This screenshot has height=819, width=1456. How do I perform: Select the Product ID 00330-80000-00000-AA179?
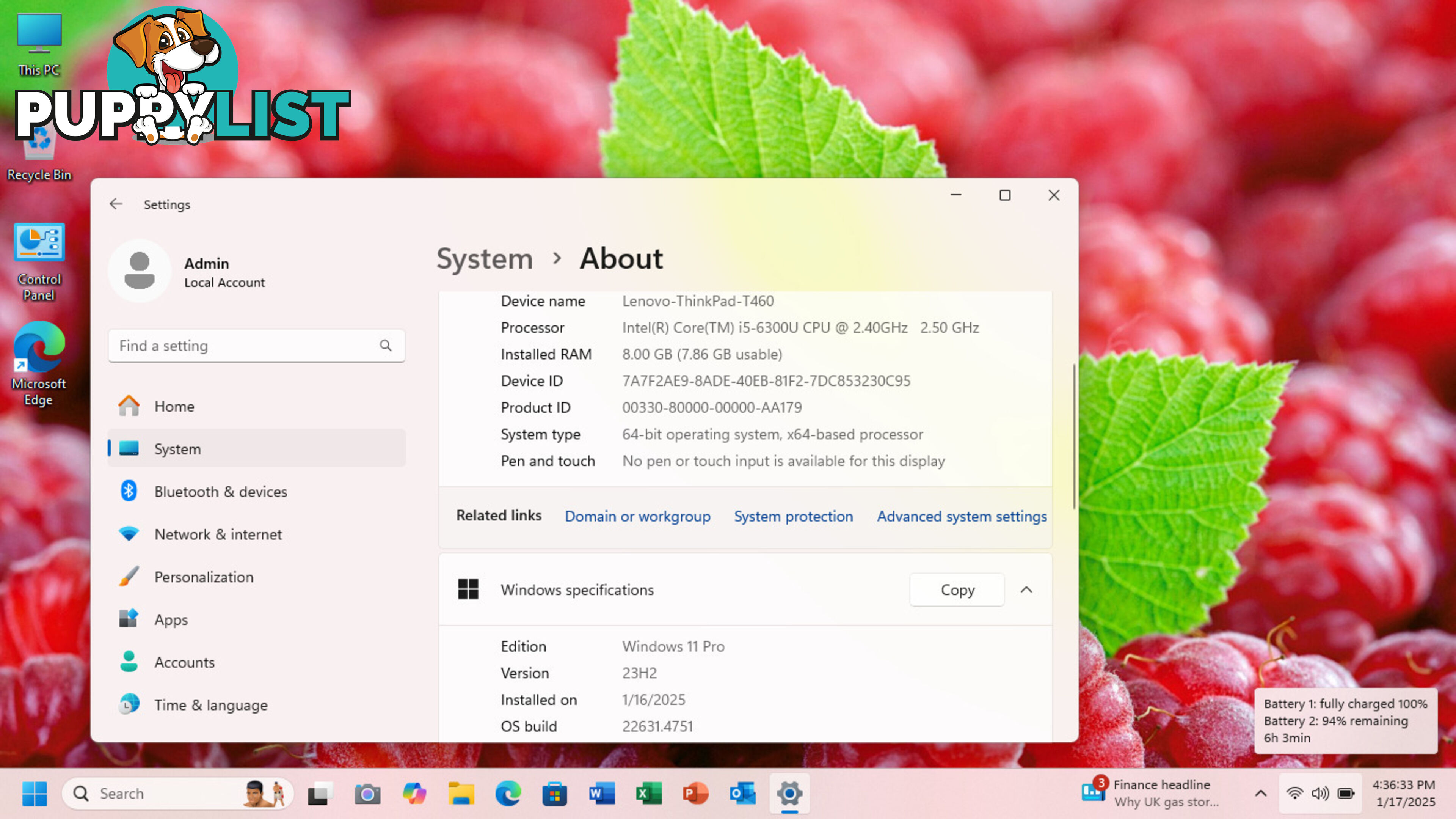(x=712, y=408)
